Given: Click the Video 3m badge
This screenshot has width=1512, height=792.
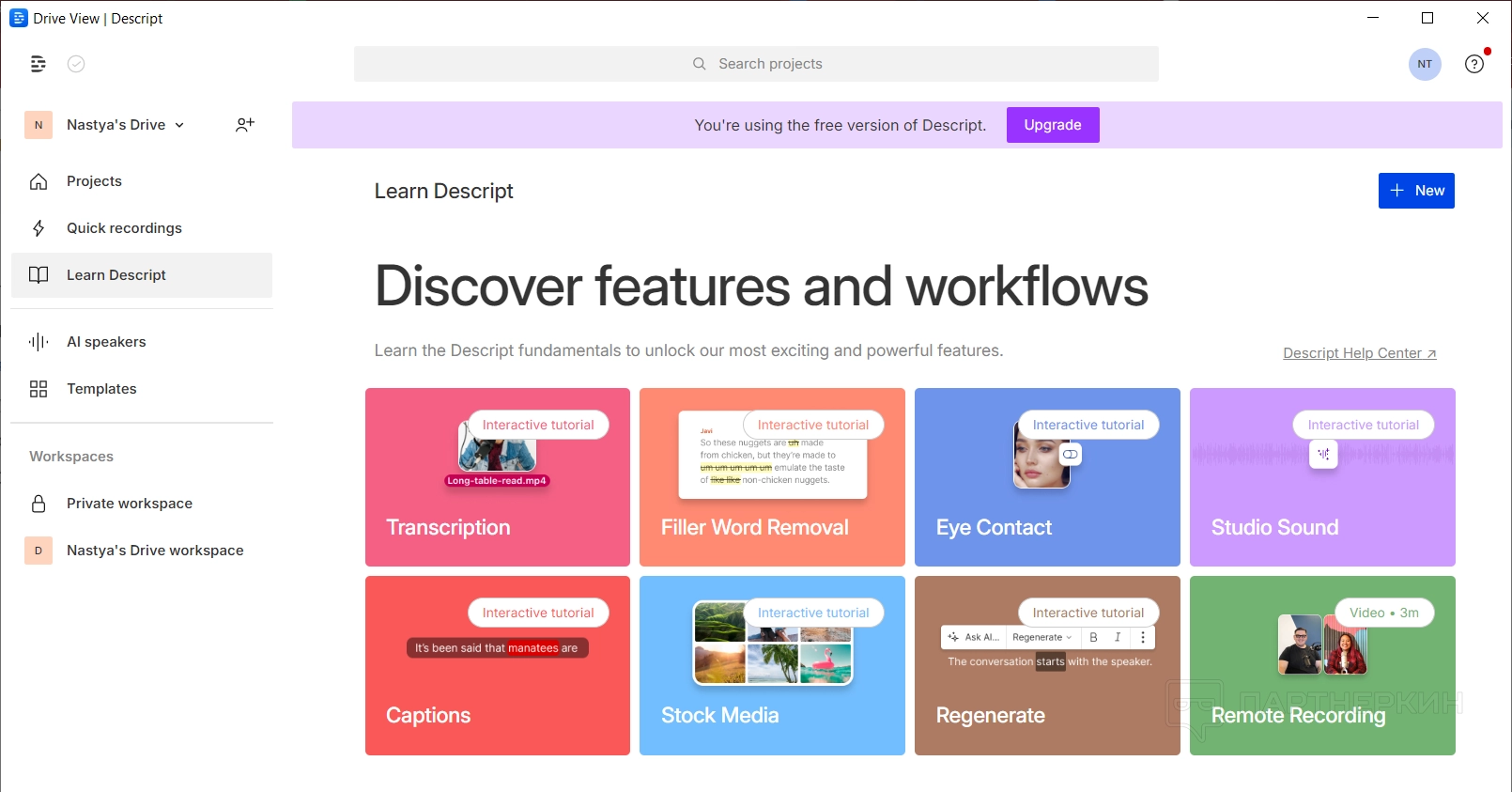Looking at the screenshot, I should 1384,613.
